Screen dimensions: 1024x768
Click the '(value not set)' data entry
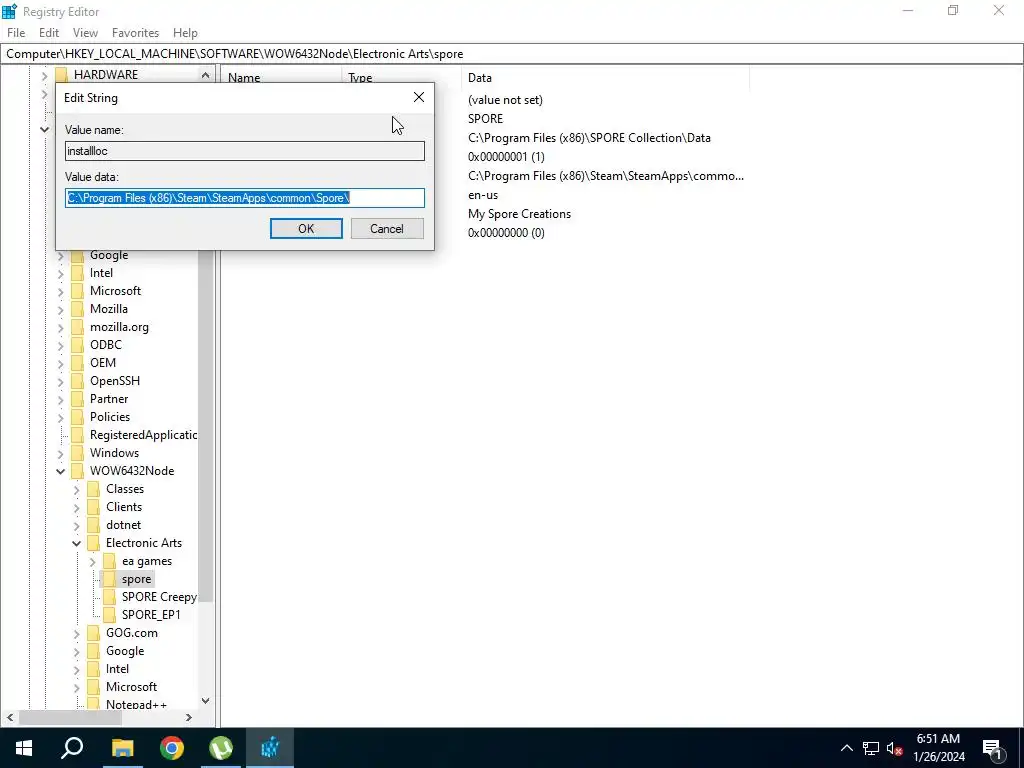(x=505, y=100)
